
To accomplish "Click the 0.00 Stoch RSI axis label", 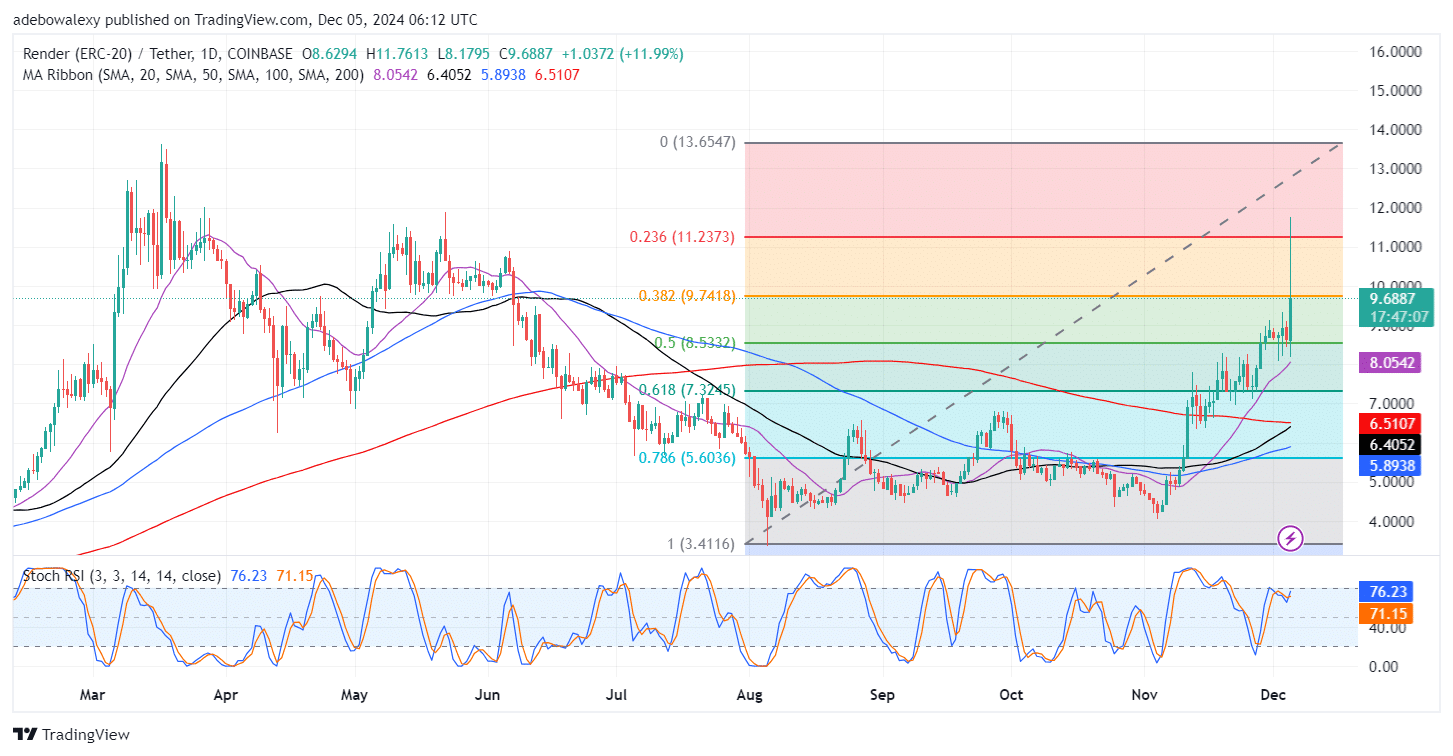I will click(1385, 666).
